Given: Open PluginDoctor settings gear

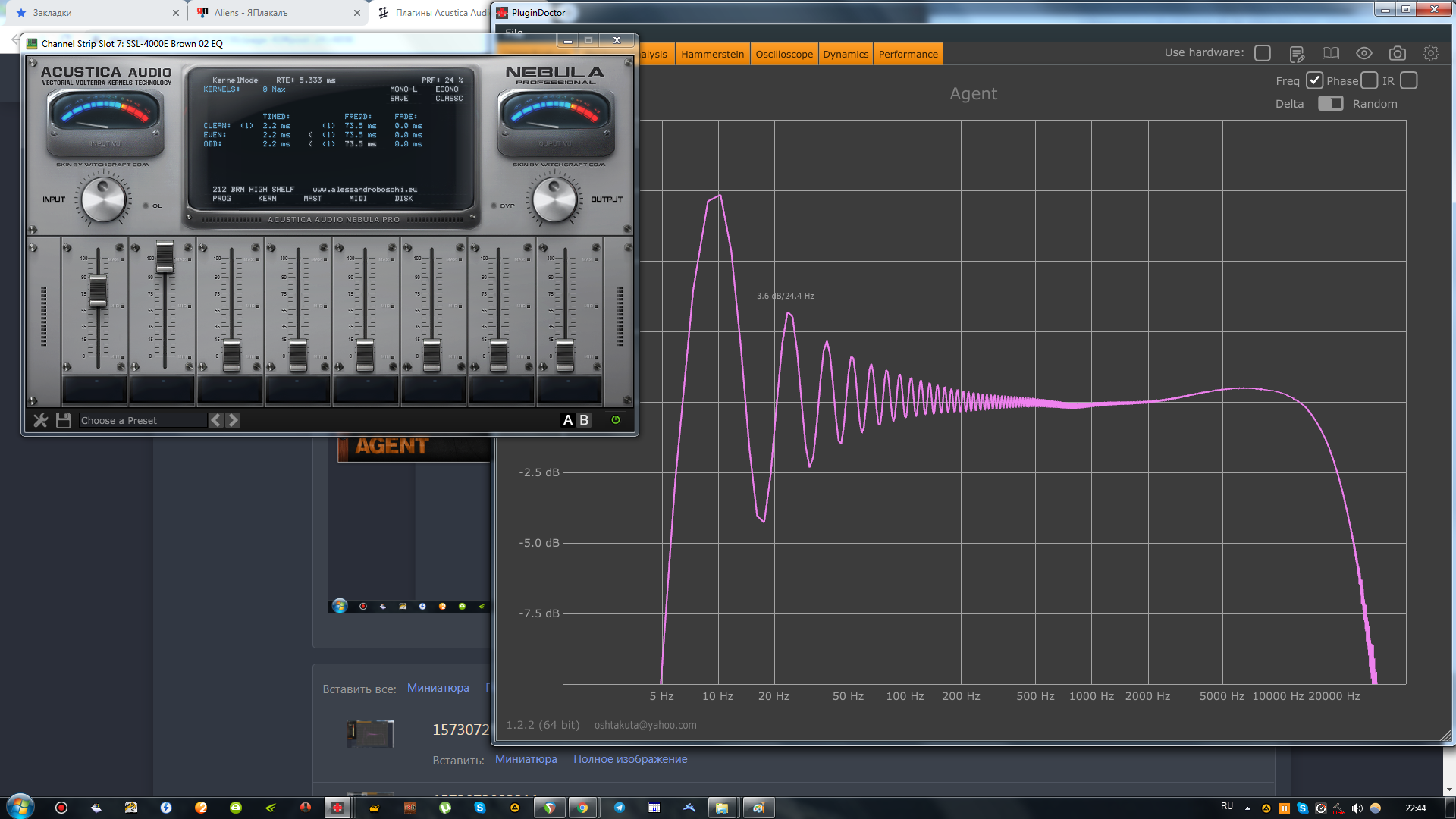Looking at the screenshot, I should coord(1430,53).
